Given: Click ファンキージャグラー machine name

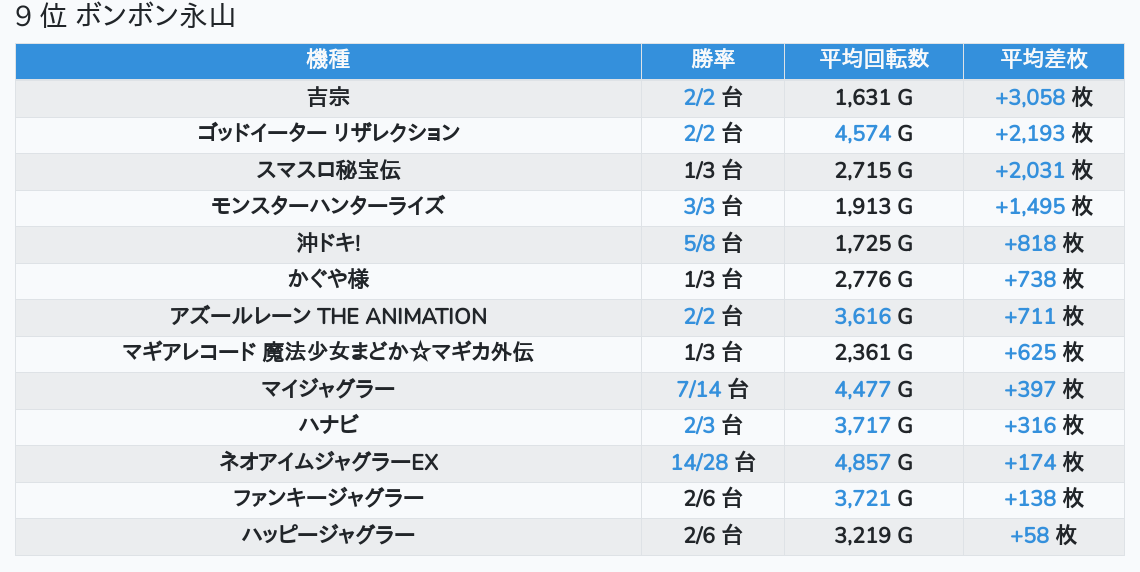Looking at the screenshot, I should 328,498.
